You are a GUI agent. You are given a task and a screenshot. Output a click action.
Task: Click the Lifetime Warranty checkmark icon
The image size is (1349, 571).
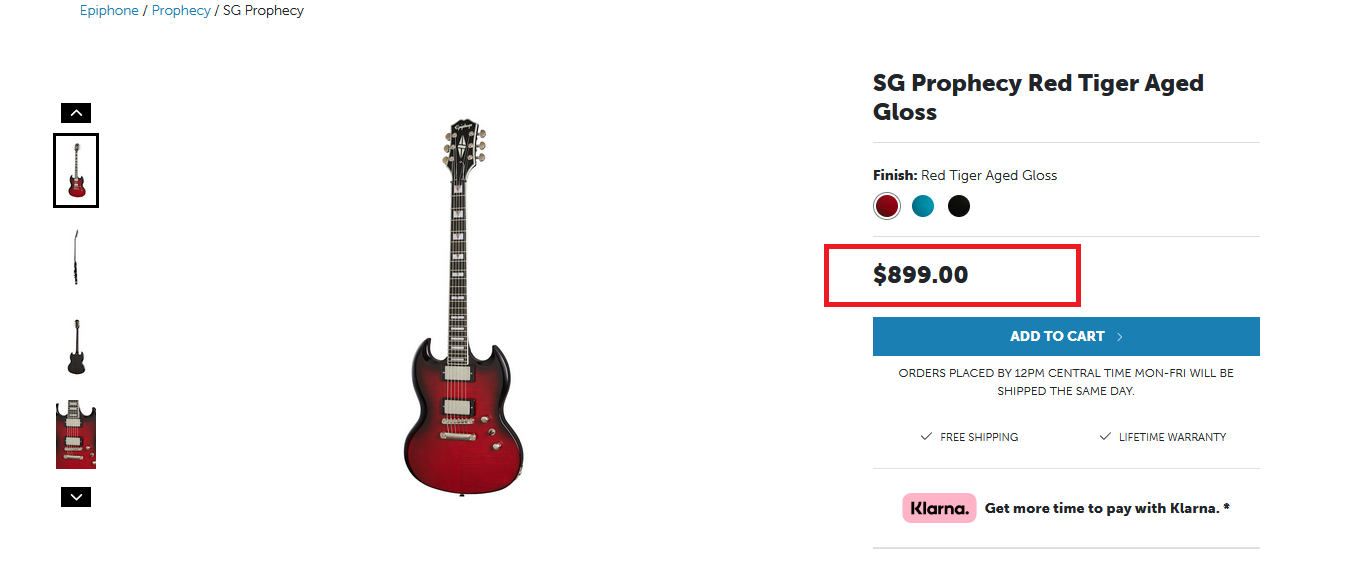(x=1105, y=437)
